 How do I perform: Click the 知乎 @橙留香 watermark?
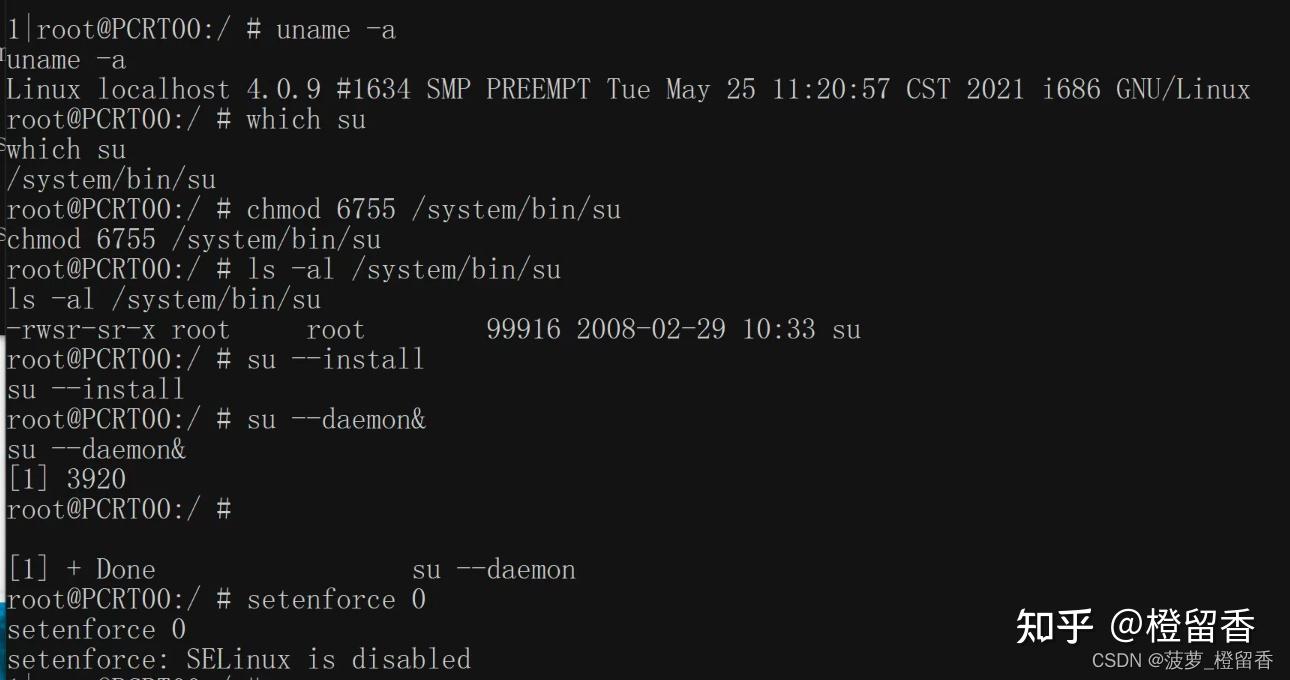click(x=1135, y=627)
